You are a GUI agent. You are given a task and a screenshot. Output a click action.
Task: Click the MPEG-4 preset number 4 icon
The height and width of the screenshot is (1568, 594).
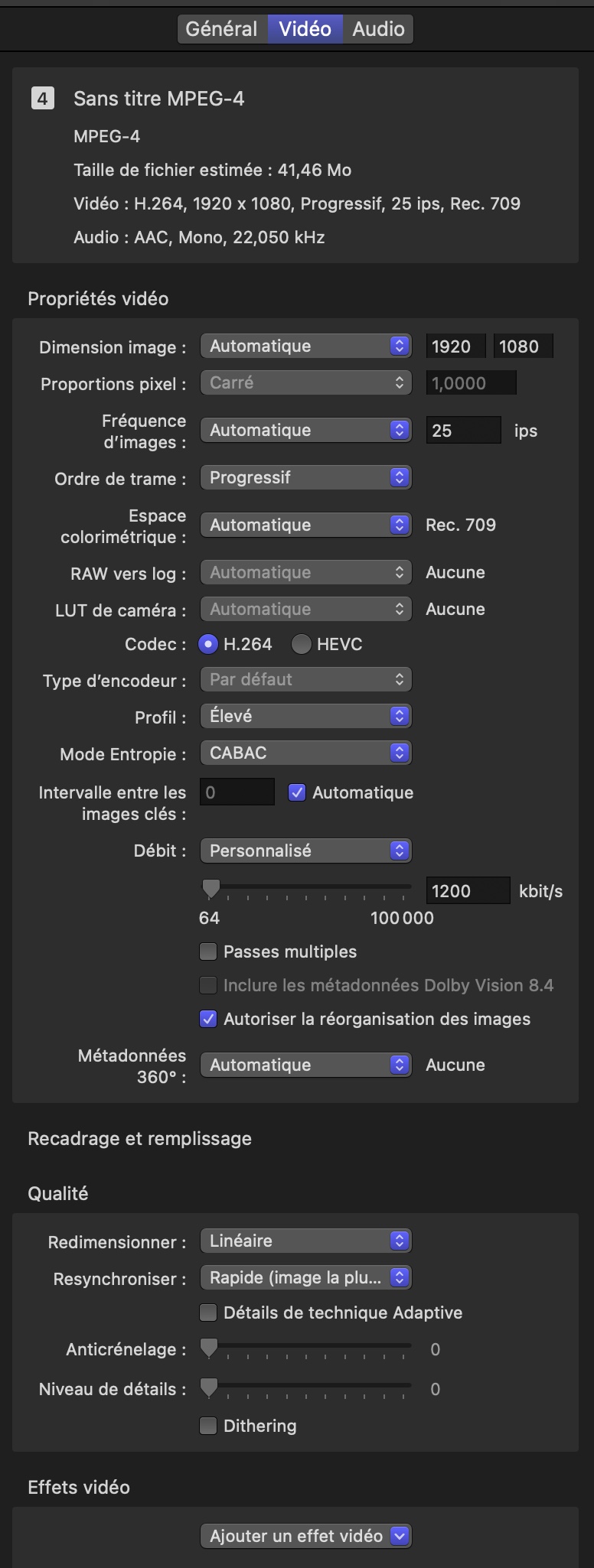pyautogui.click(x=43, y=99)
